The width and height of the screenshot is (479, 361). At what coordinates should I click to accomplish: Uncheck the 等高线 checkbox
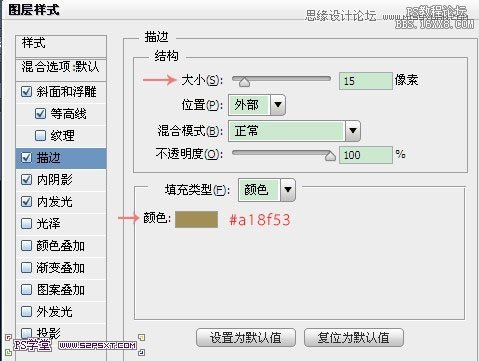40,114
